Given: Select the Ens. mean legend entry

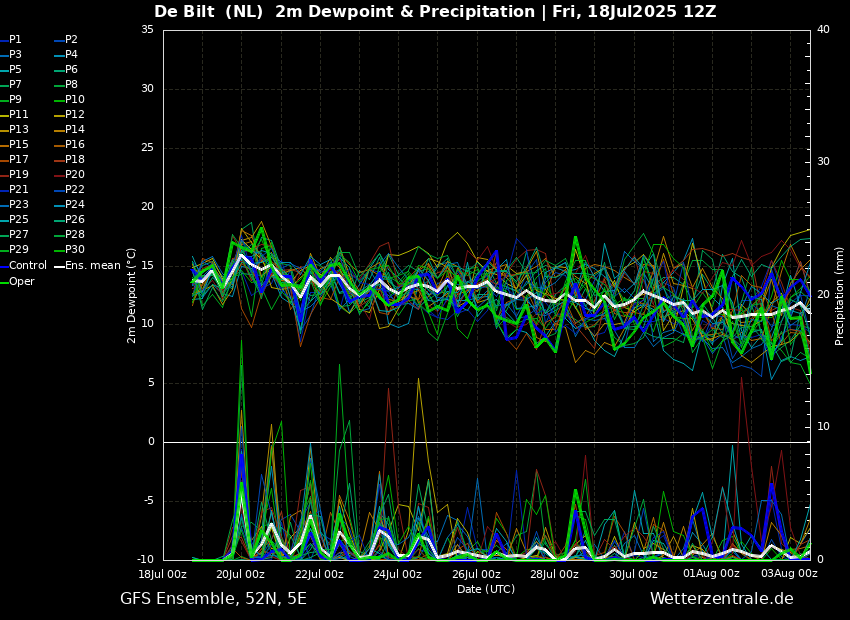Looking at the screenshot, I should (x=87, y=266).
